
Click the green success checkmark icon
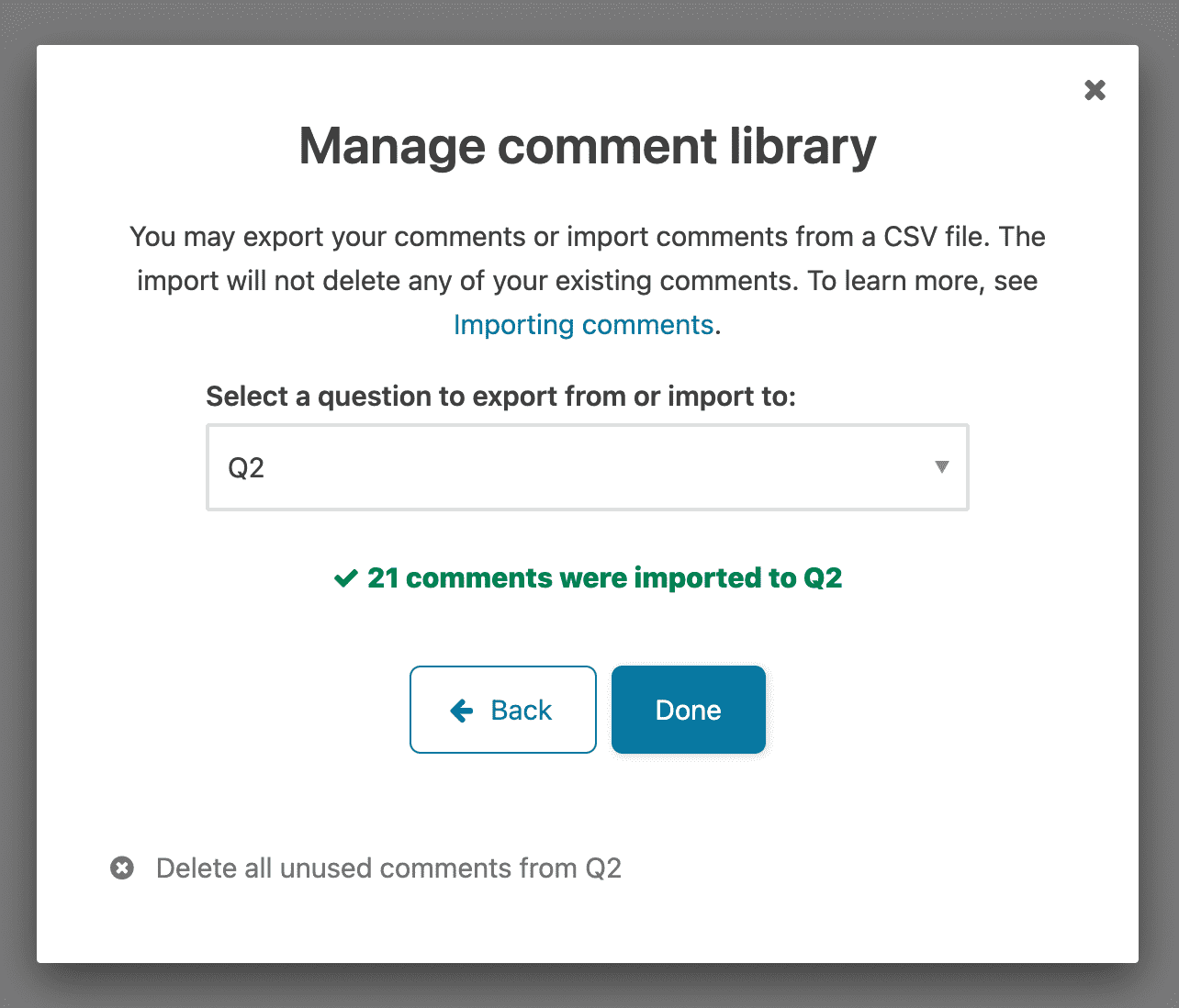pyautogui.click(x=345, y=578)
